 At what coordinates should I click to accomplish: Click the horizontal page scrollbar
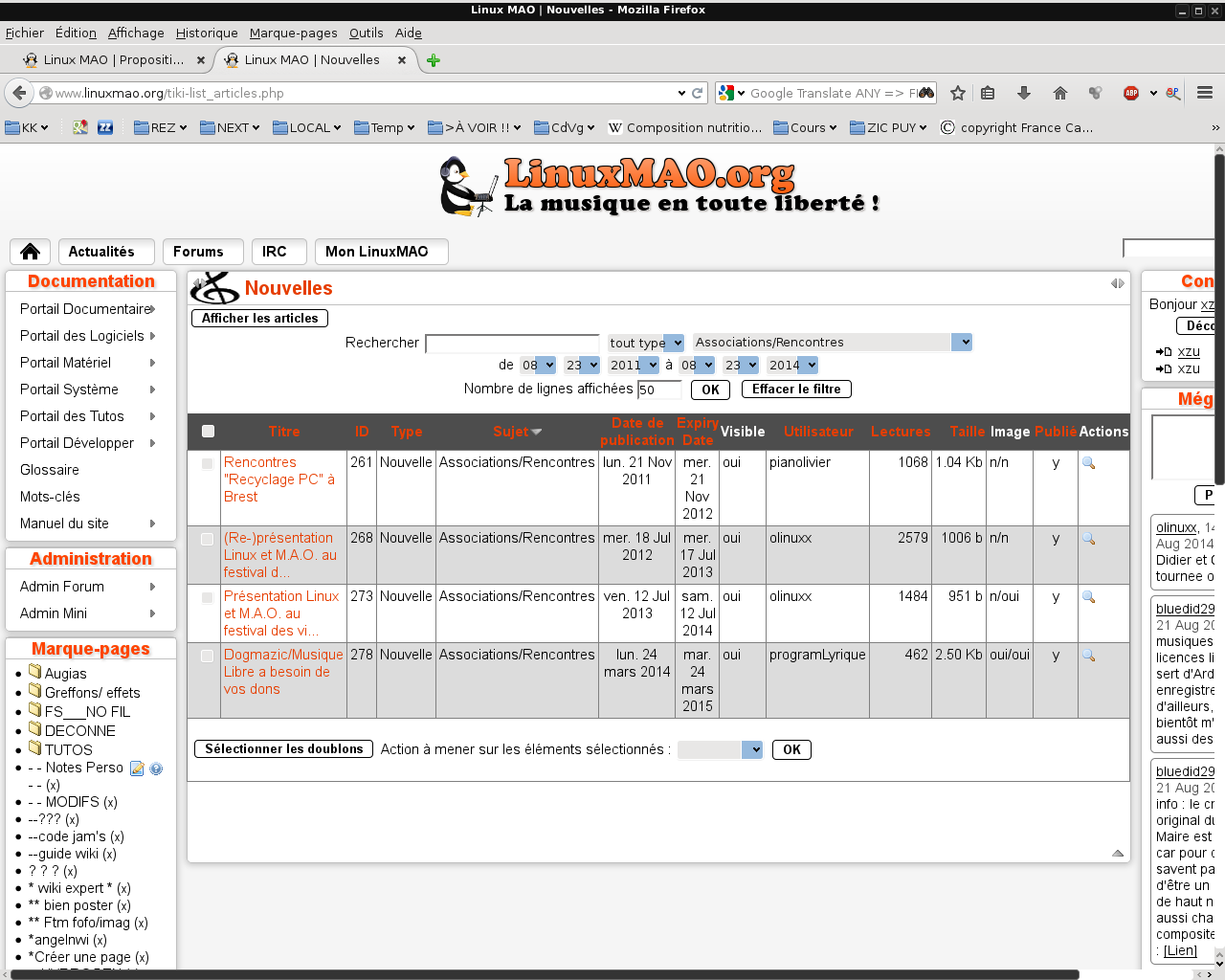(546, 974)
